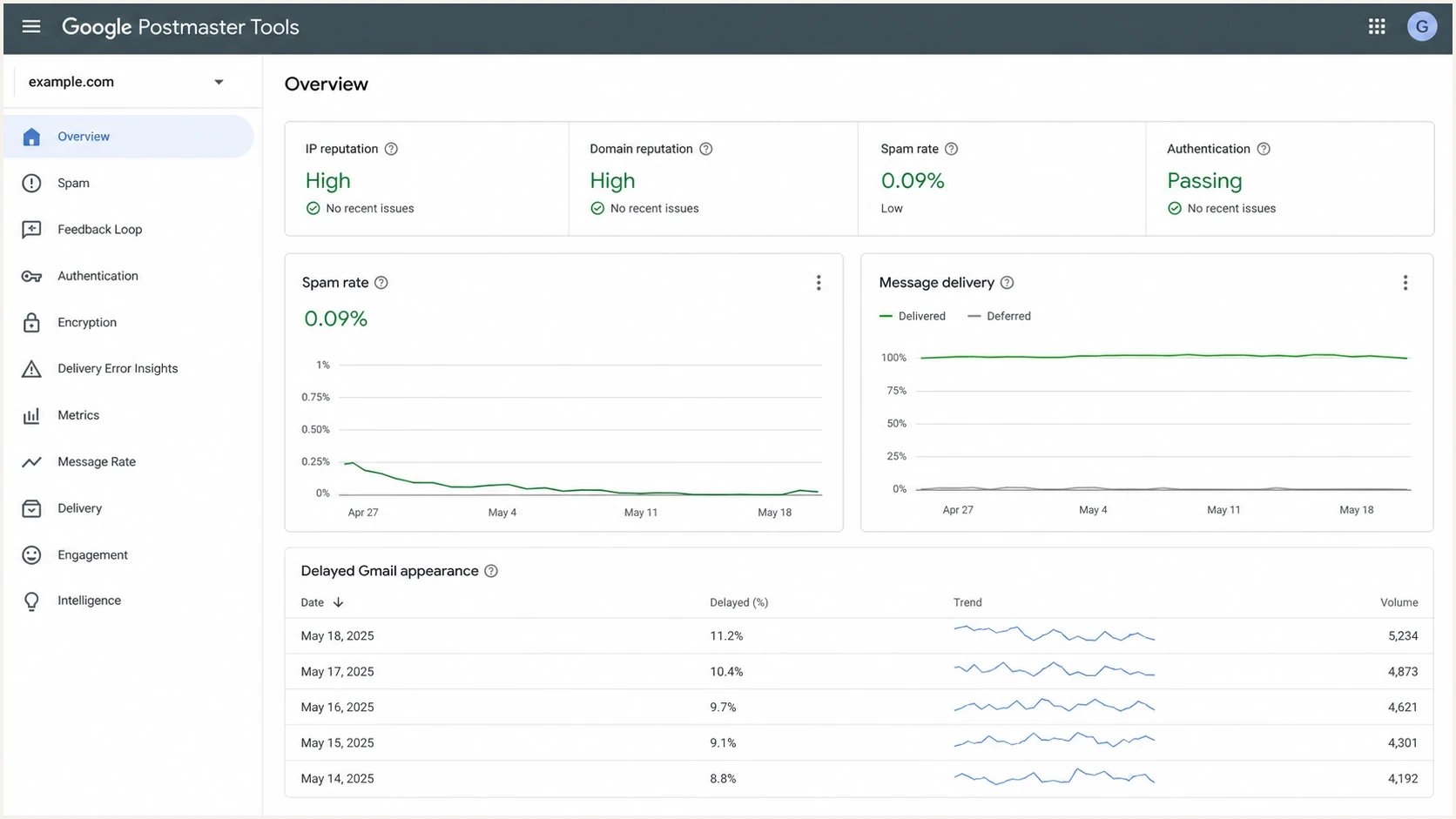Click the Google Postmaster Tools title

180,27
